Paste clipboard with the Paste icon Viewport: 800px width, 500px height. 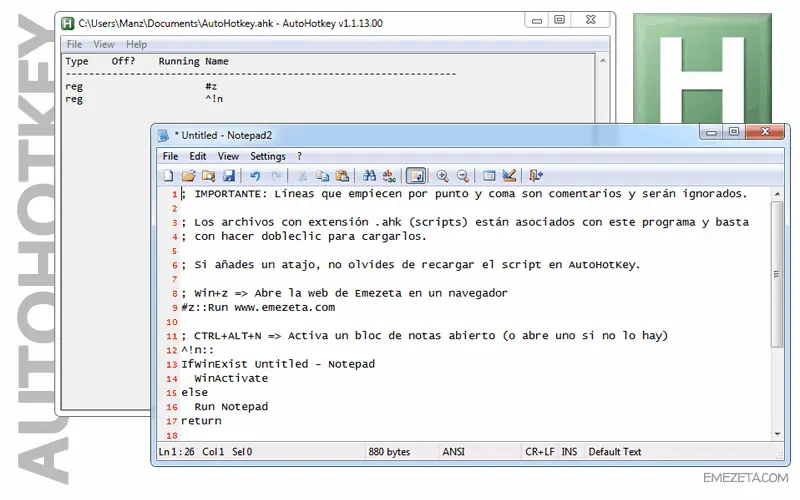tap(342, 176)
